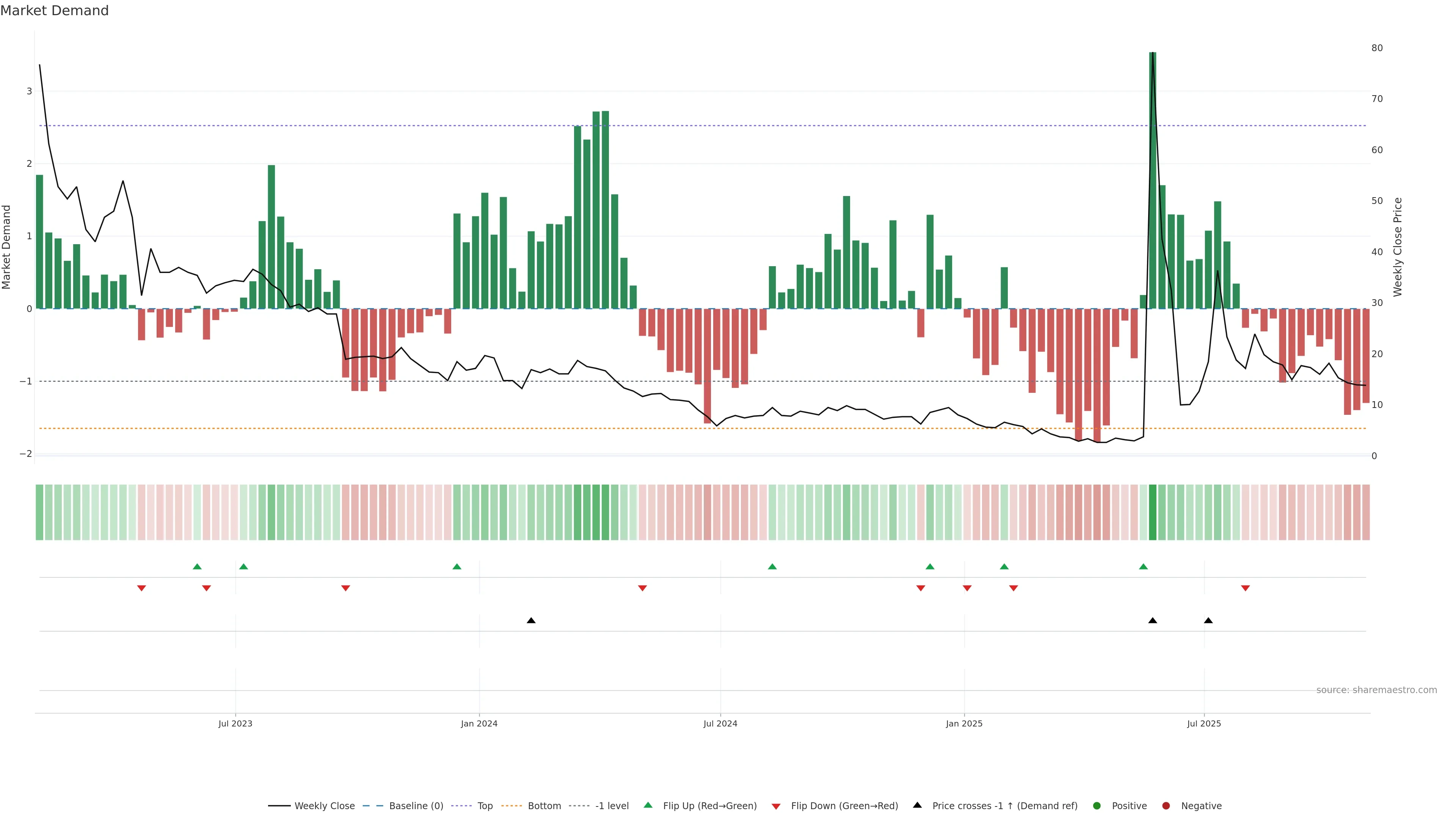Click the source: sharemaestro.com text
1456x819 pixels.
[x=1376, y=690]
